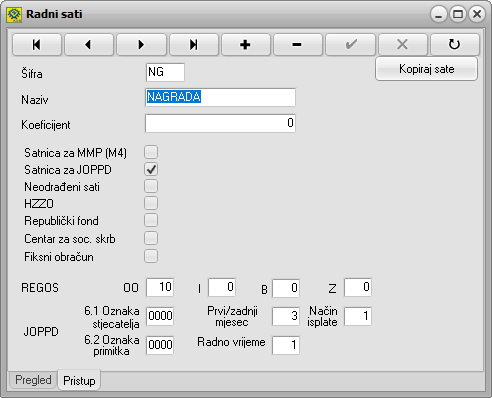
Task: Click the Način isplate field
Action: (358, 316)
